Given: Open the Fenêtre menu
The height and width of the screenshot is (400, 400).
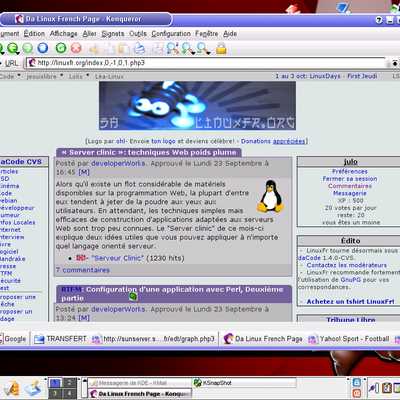Looking at the screenshot, I should click(x=207, y=34).
